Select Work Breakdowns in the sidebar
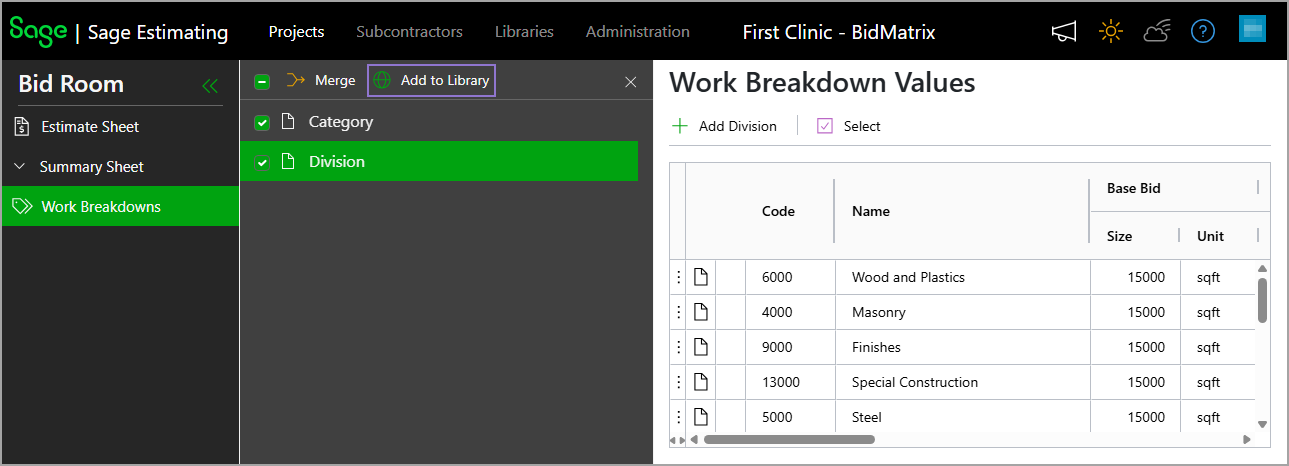This screenshot has height=466, width=1289. pos(120,206)
